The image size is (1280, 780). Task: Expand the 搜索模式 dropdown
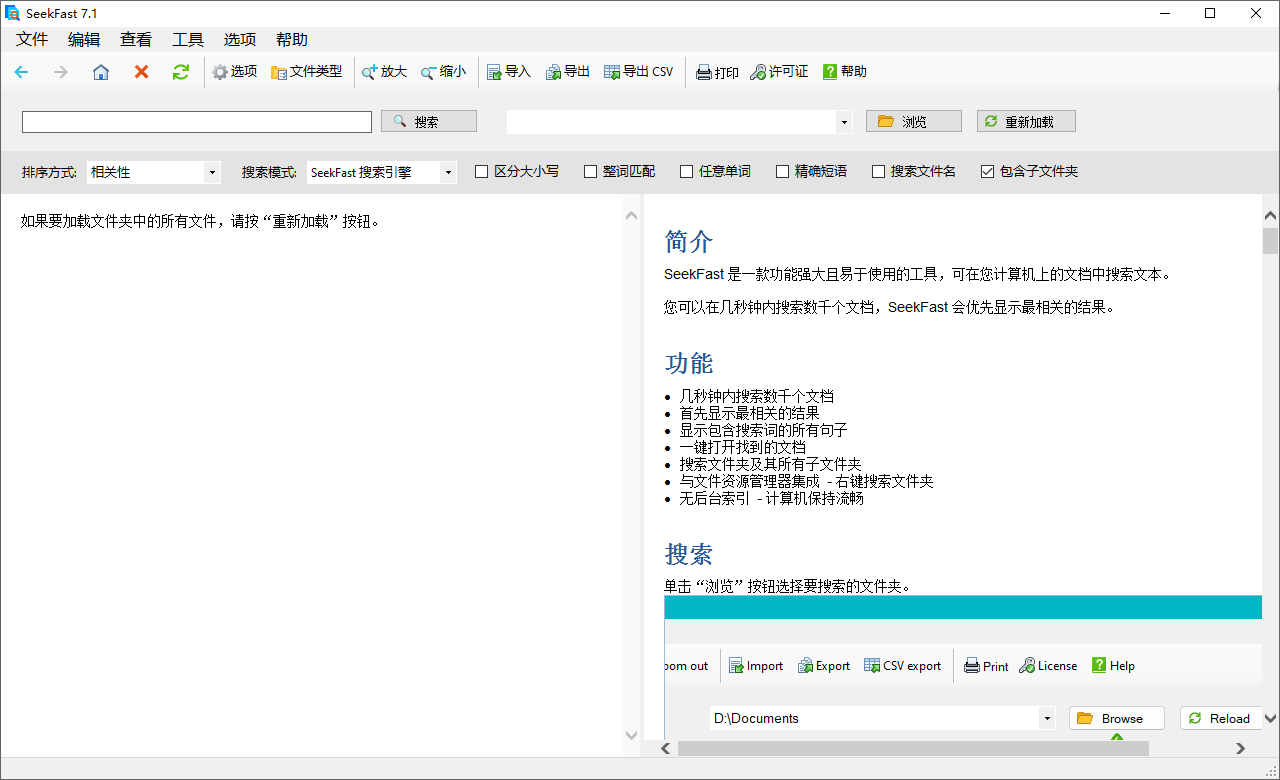(448, 173)
